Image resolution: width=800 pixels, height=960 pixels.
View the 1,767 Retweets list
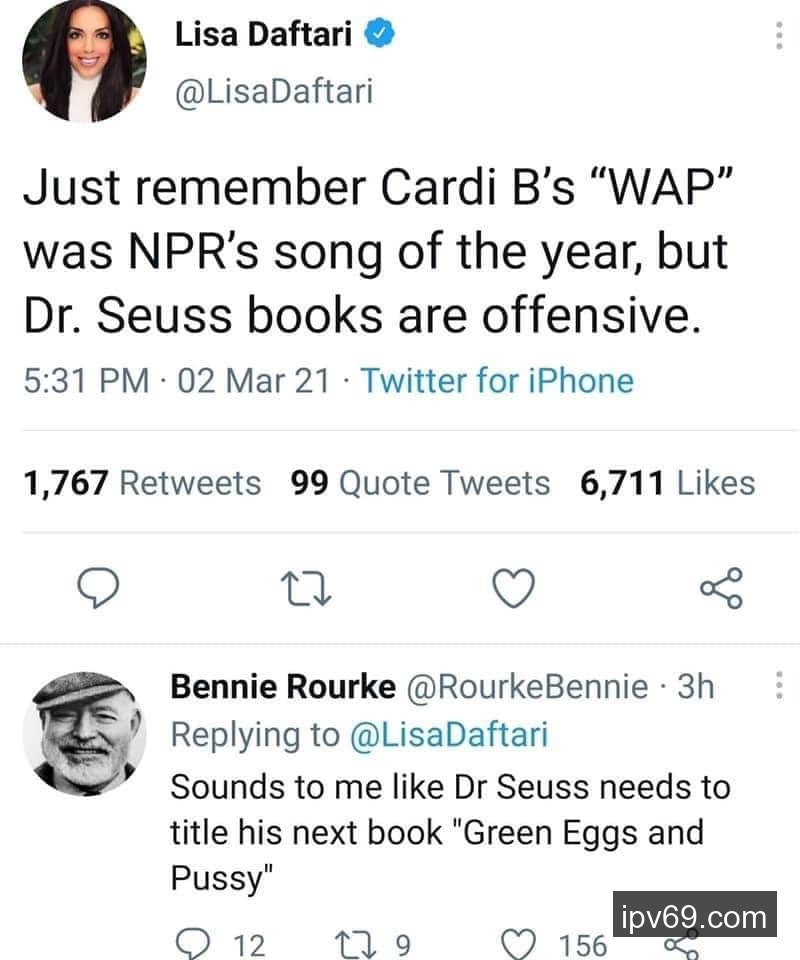141,483
